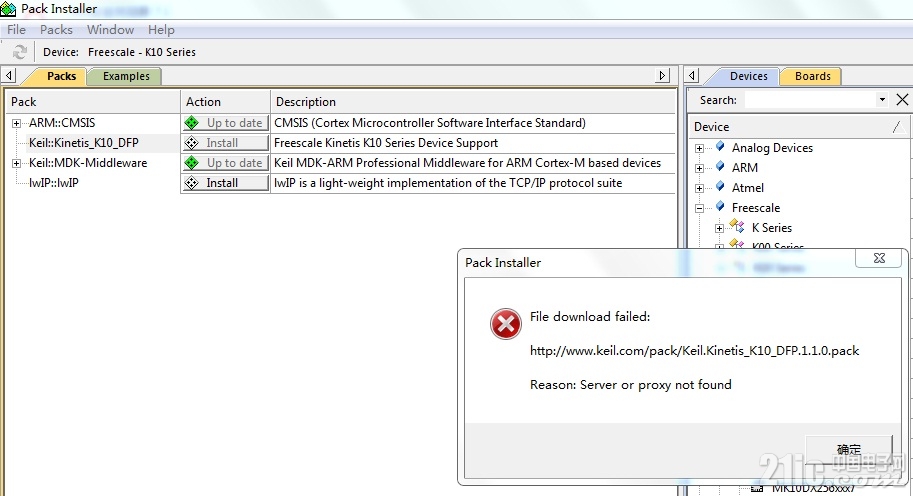Switch to the Packs tab

[x=59, y=76]
